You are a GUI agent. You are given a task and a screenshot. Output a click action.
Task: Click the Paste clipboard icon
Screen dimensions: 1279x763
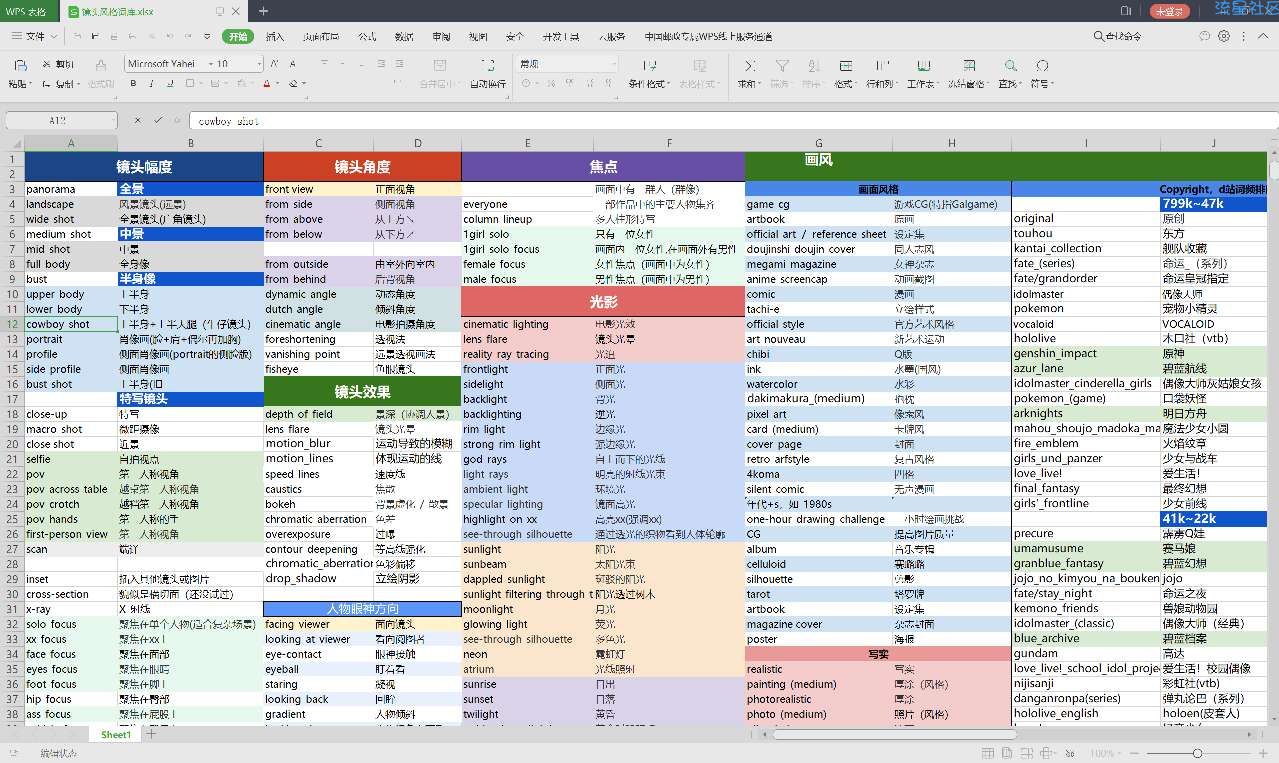click(20, 64)
